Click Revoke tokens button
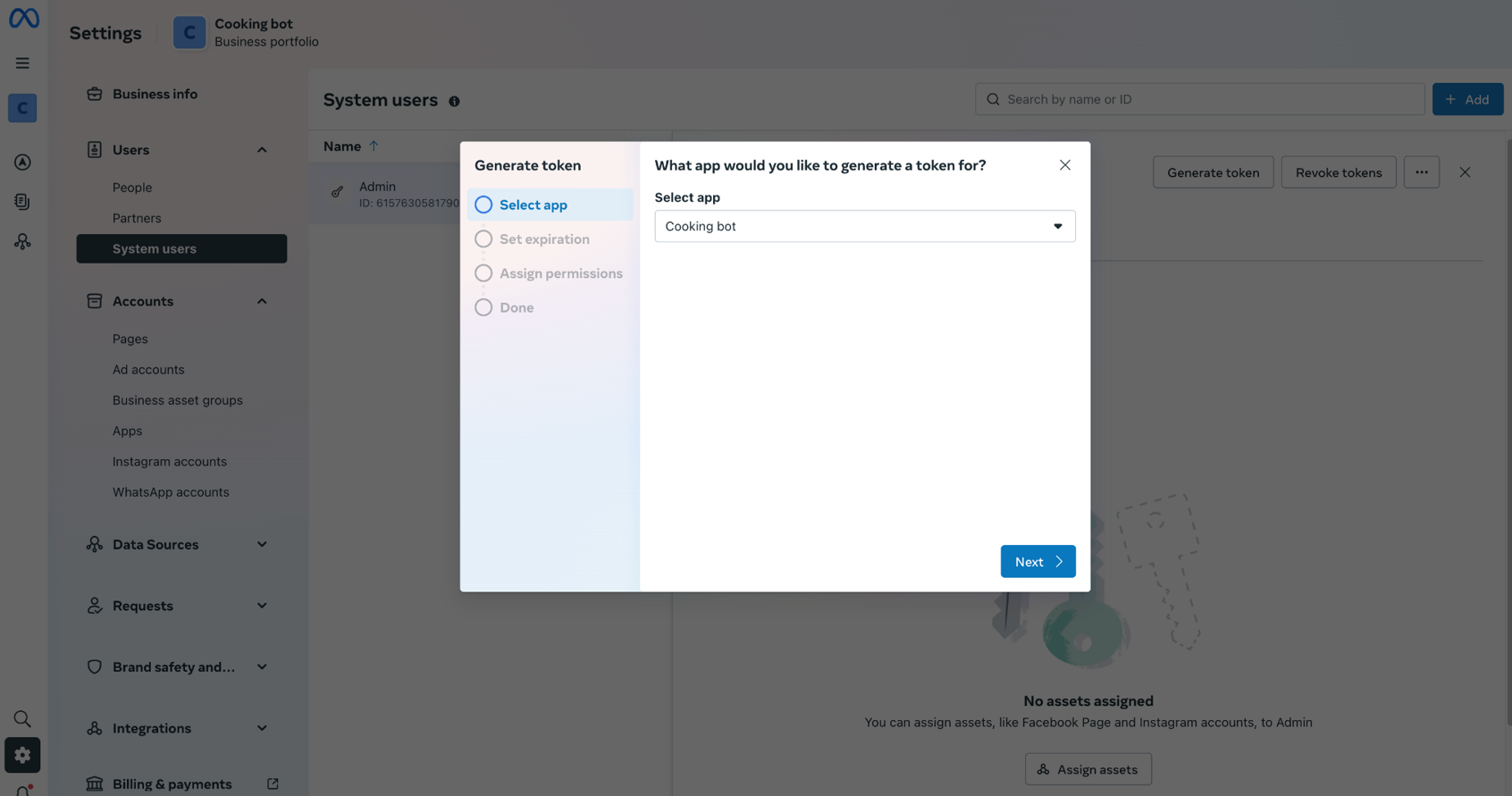The image size is (1512, 796). pyautogui.click(x=1338, y=172)
